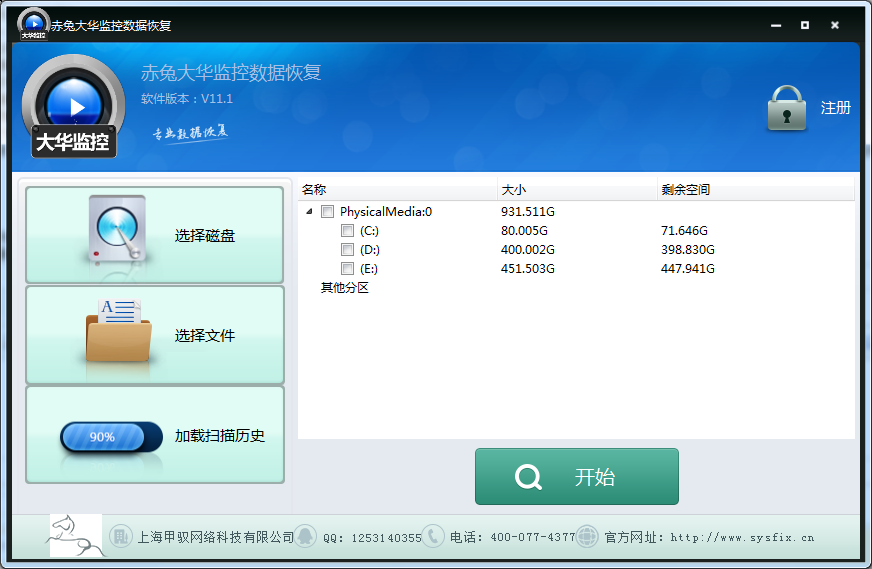Click the 90% progress bar
The height and width of the screenshot is (569, 872).
pos(111,437)
